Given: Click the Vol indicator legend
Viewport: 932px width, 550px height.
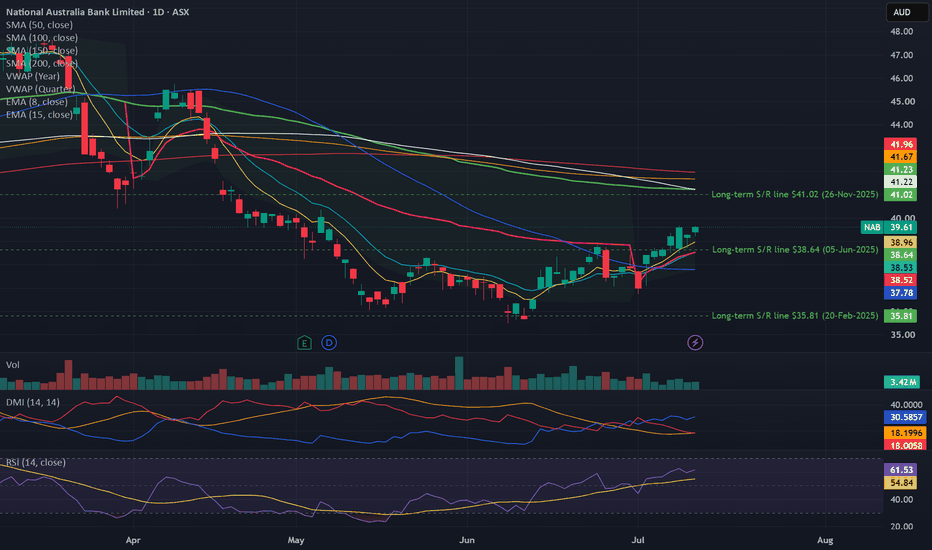Looking at the screenshot, I should tap(12, 364).
